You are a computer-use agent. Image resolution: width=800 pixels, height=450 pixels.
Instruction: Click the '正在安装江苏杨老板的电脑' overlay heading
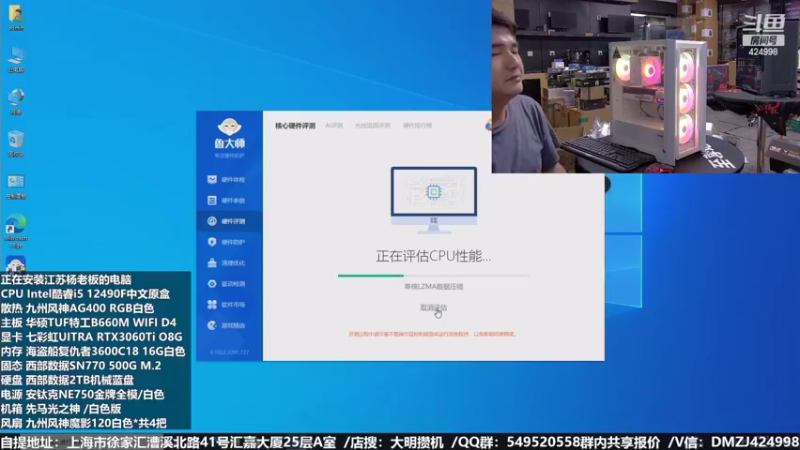click(x=66, y=280)
